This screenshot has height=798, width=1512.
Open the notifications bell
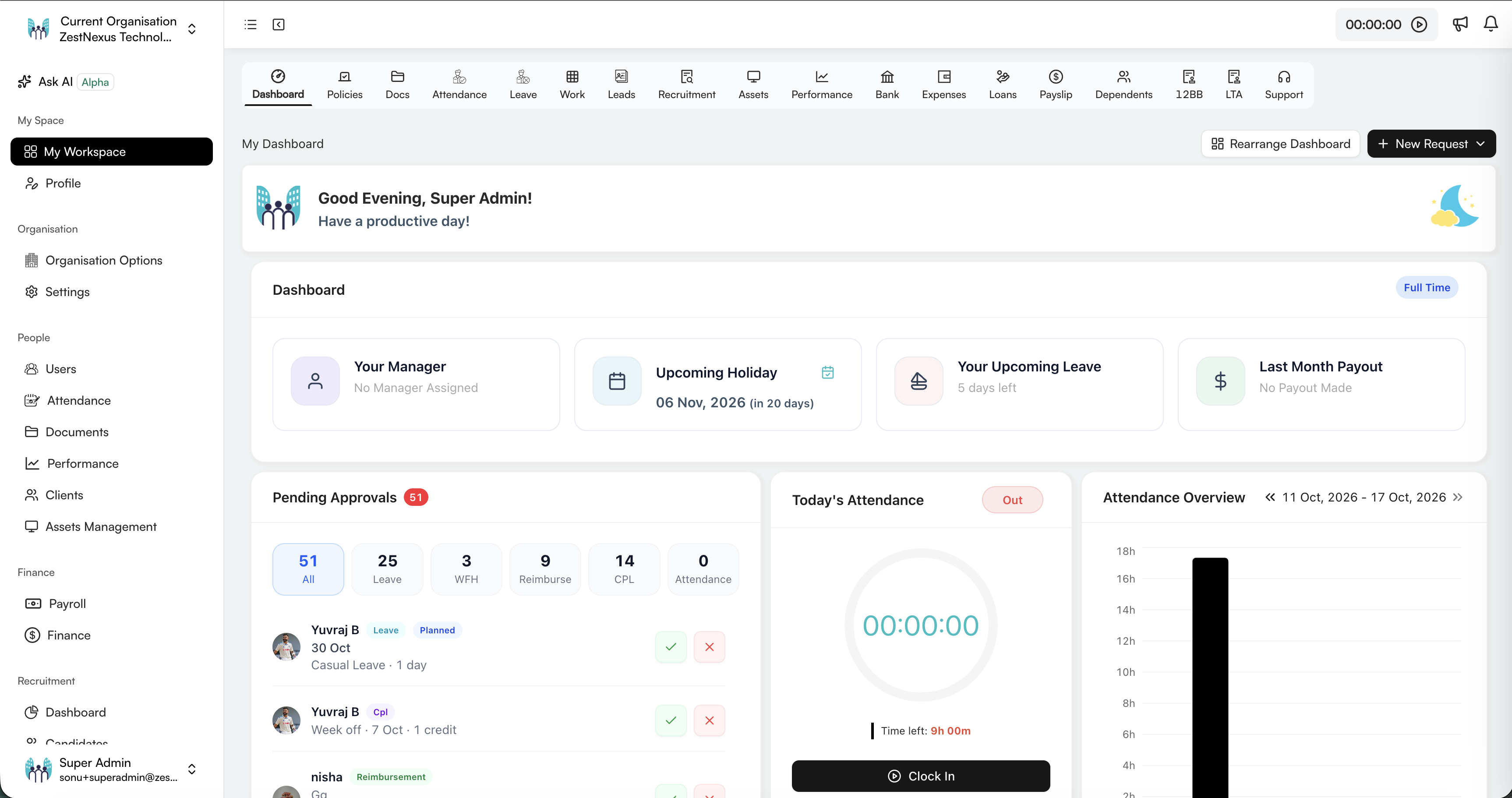(x=1491, y=24)
